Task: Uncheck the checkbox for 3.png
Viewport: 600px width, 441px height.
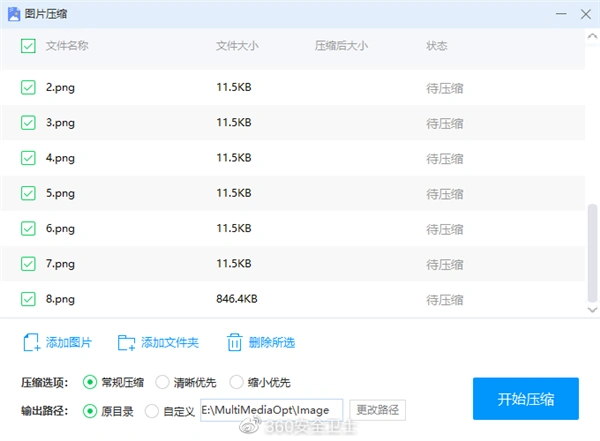Action: click(x=28, y=122)
